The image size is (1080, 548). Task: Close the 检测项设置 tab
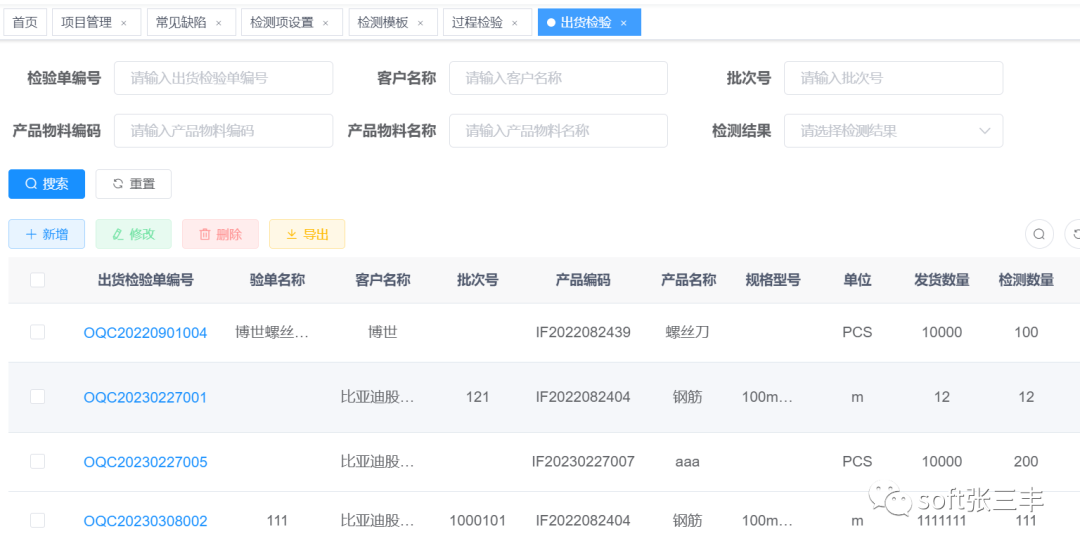[325, 23]
